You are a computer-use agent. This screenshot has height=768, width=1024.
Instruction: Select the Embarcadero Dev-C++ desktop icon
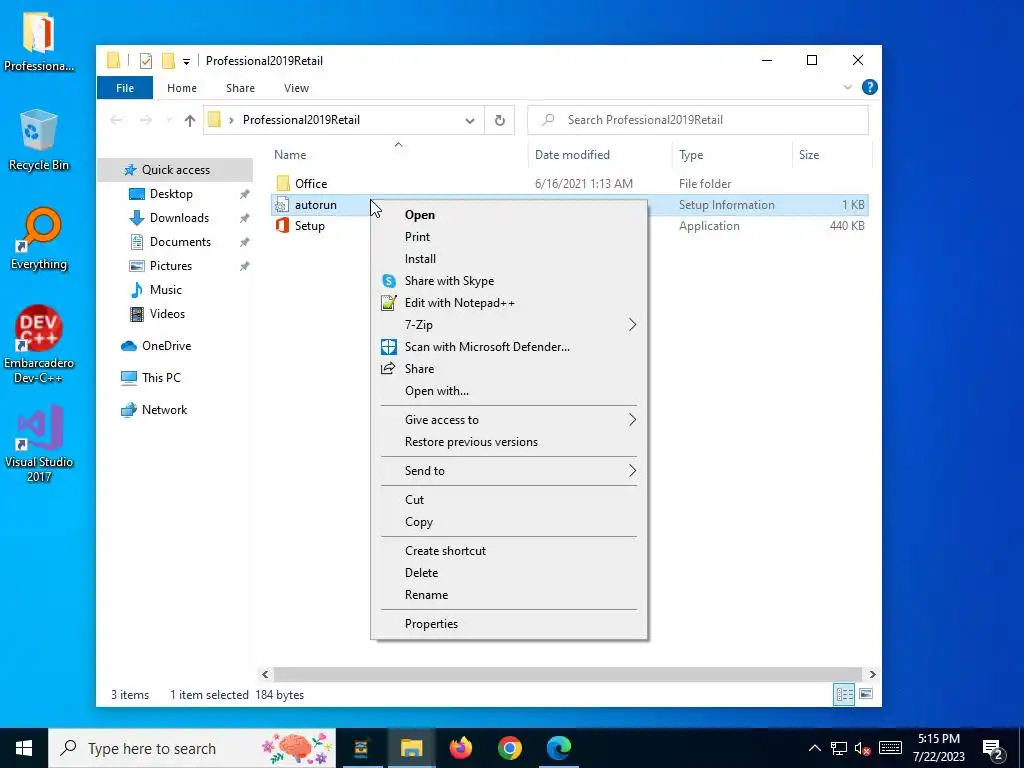point(39,344)
